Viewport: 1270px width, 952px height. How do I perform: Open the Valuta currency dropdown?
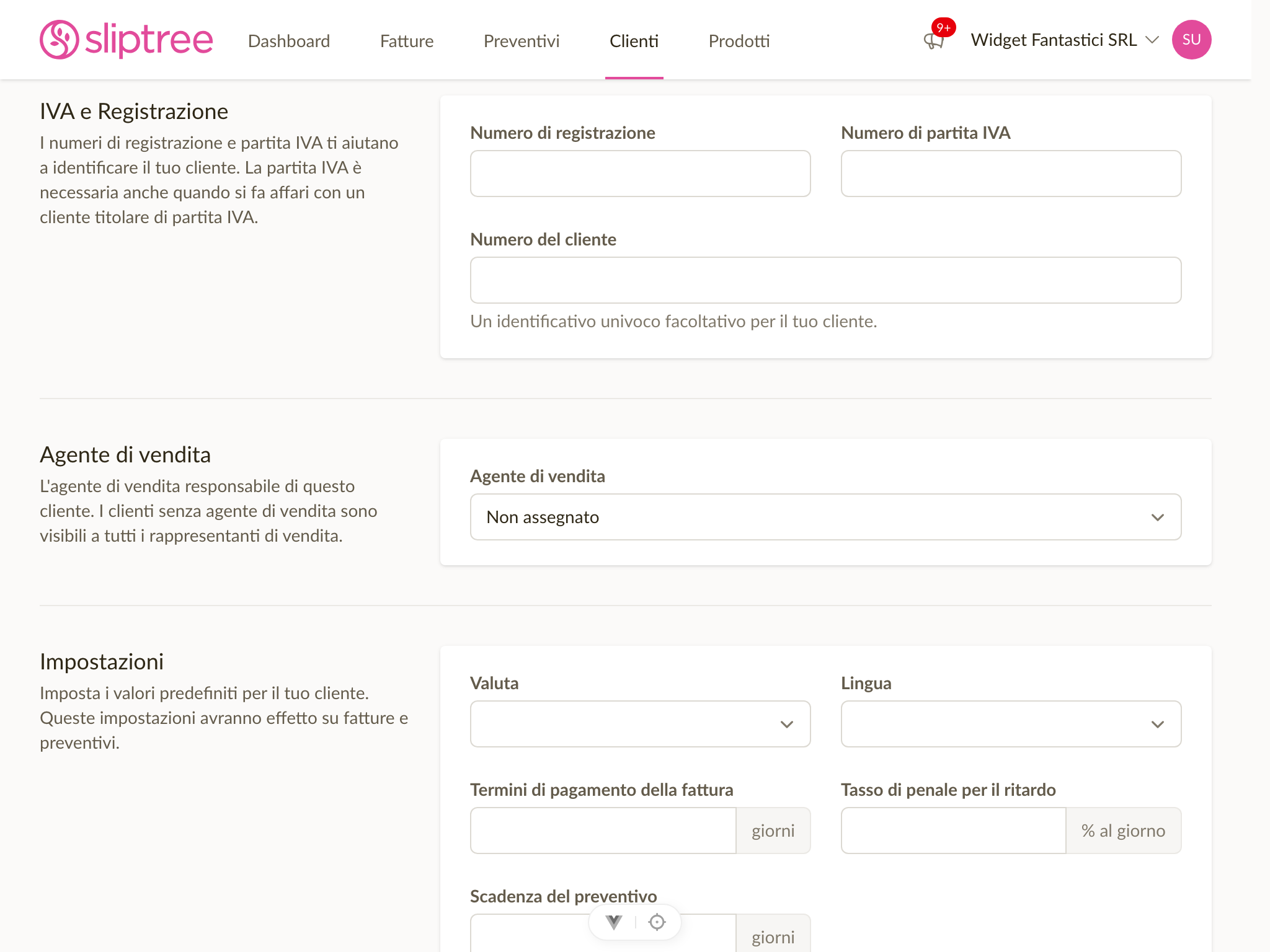(640, 724)
